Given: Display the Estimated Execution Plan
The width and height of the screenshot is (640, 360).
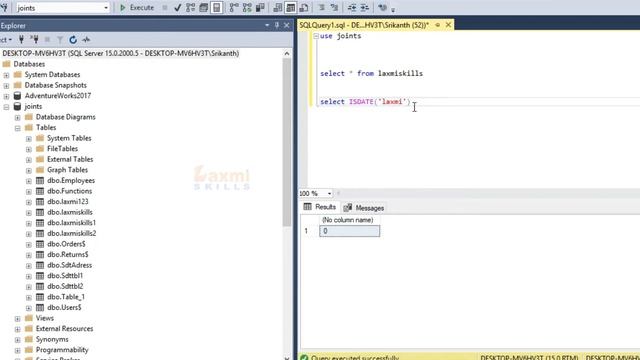Looking at the screenshot, I should (x=191, y=8).
